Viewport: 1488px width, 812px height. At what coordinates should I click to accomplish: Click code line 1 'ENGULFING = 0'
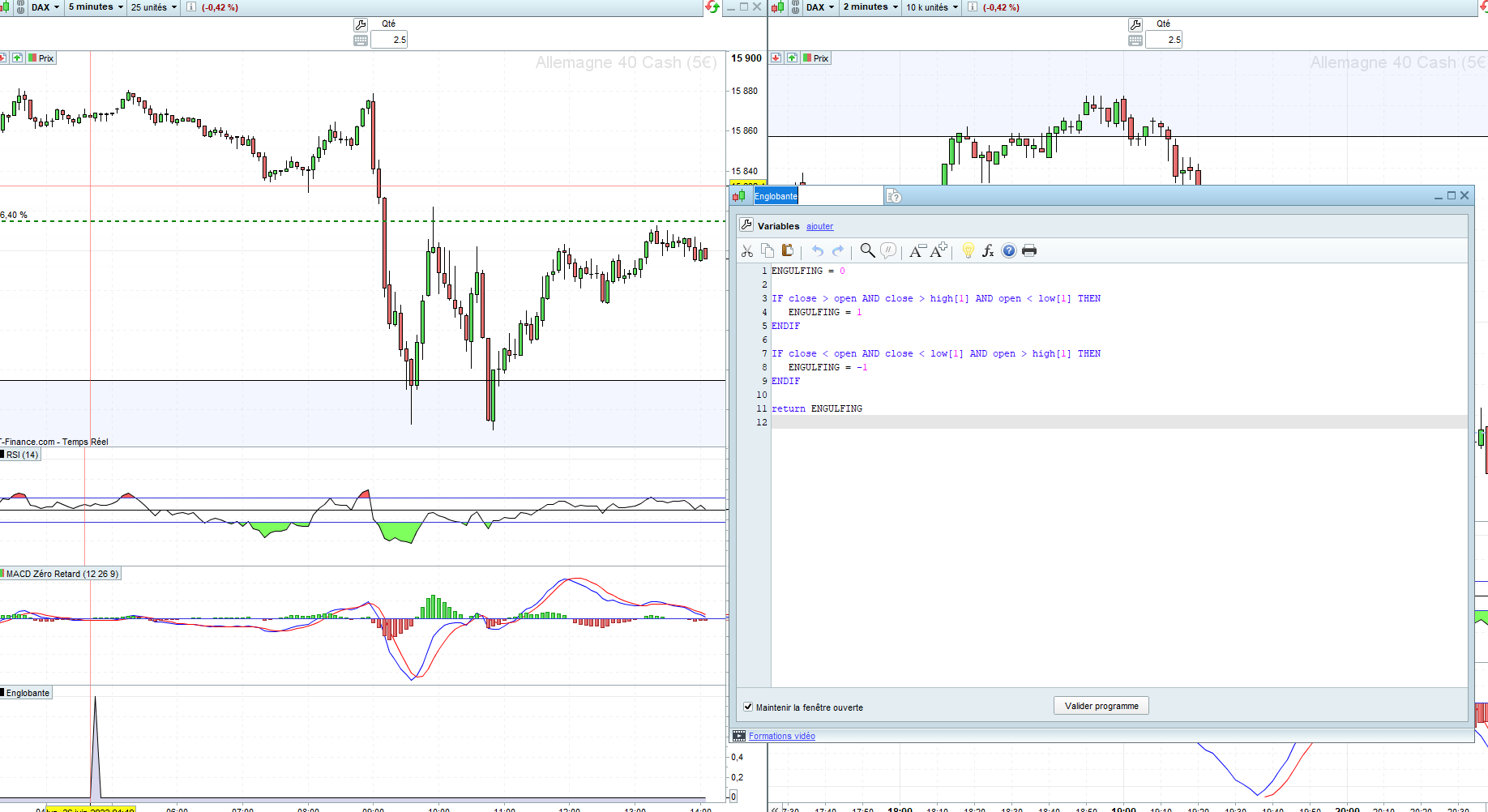(x=808, y=271)
